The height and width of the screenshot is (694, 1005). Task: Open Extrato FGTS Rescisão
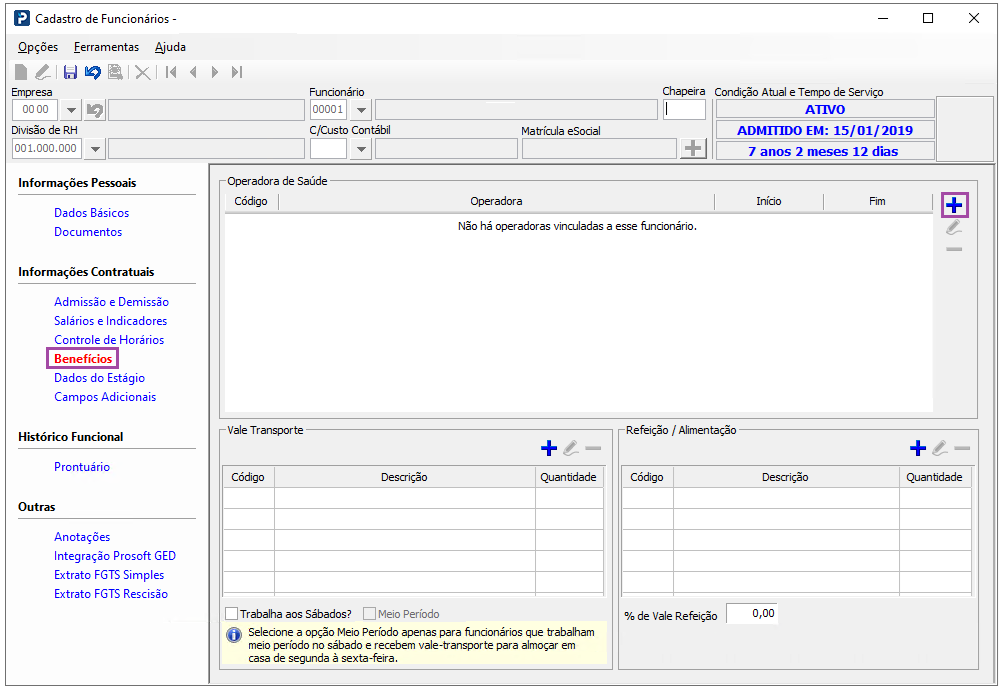tap(111, 594)
